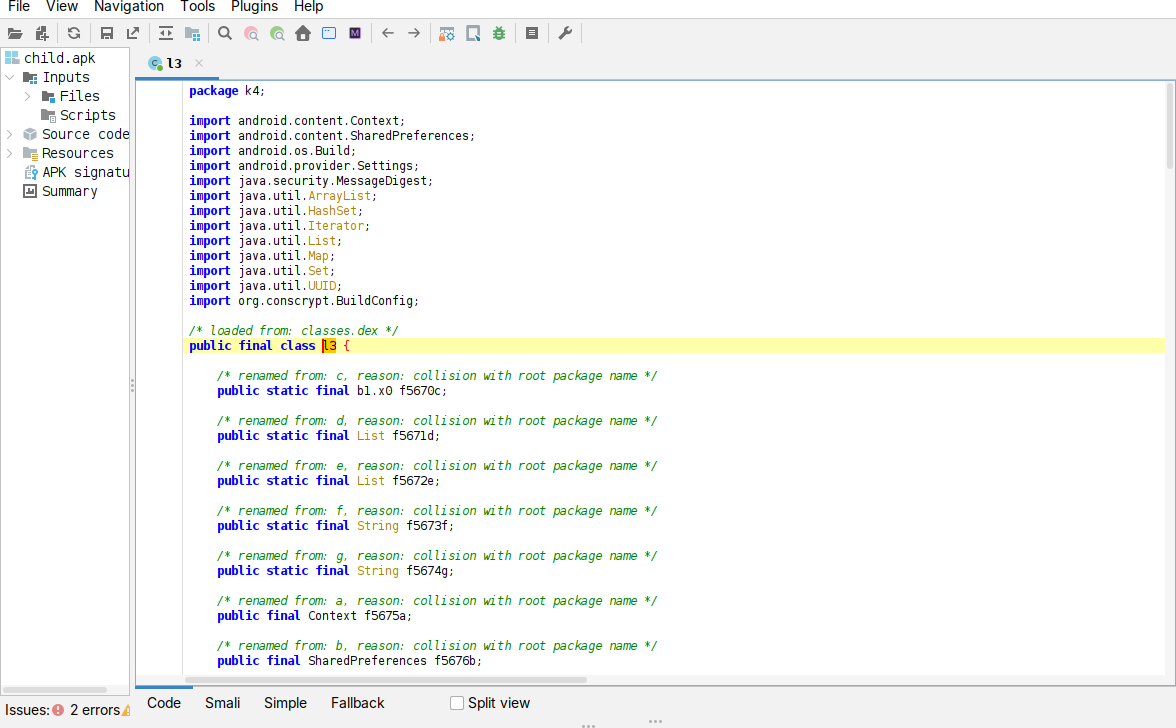Click the Save floppy disk icon
This screenshot has width=1176, height=728.
tap(106, 33)
